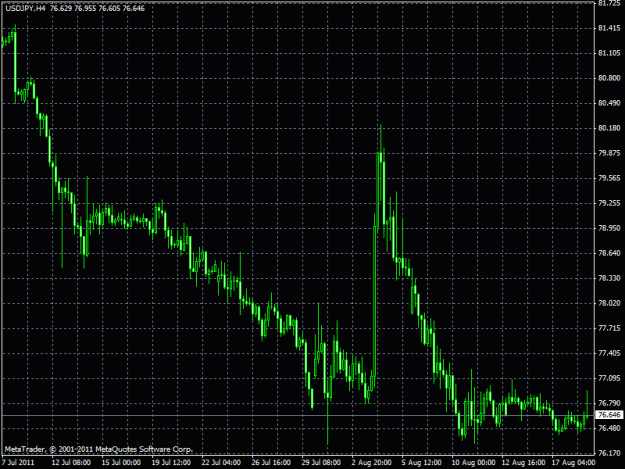Image resolution: width=625 pixels, height=469 pixels.
Task: Click the 77.095 price axis label
Action: (x=609, y=378)
